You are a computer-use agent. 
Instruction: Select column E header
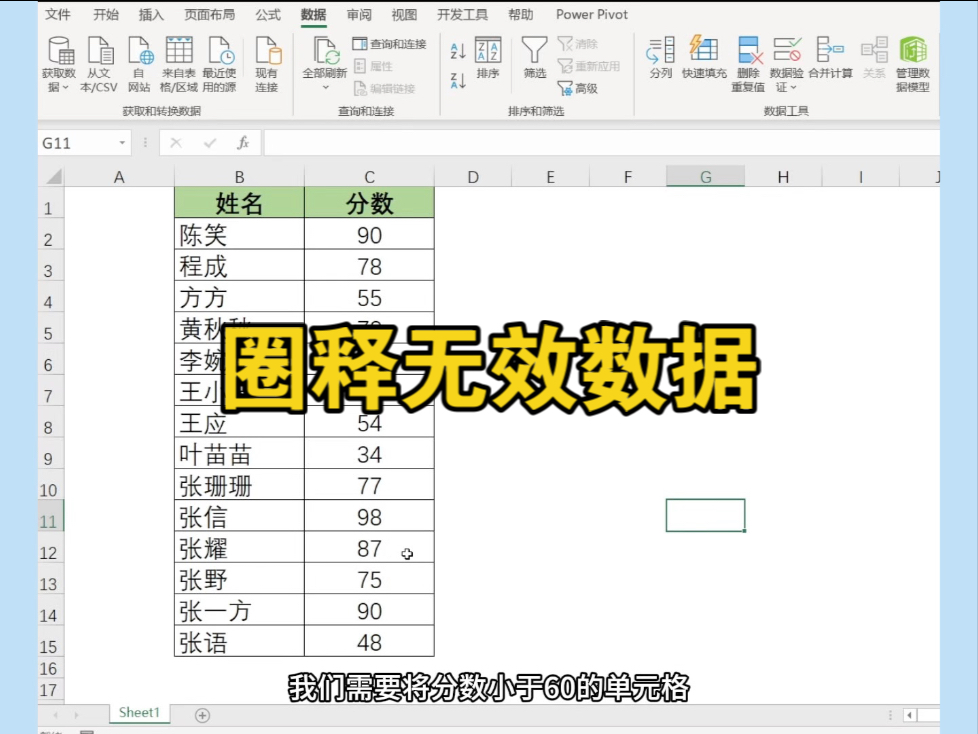[x=550, y=177]
